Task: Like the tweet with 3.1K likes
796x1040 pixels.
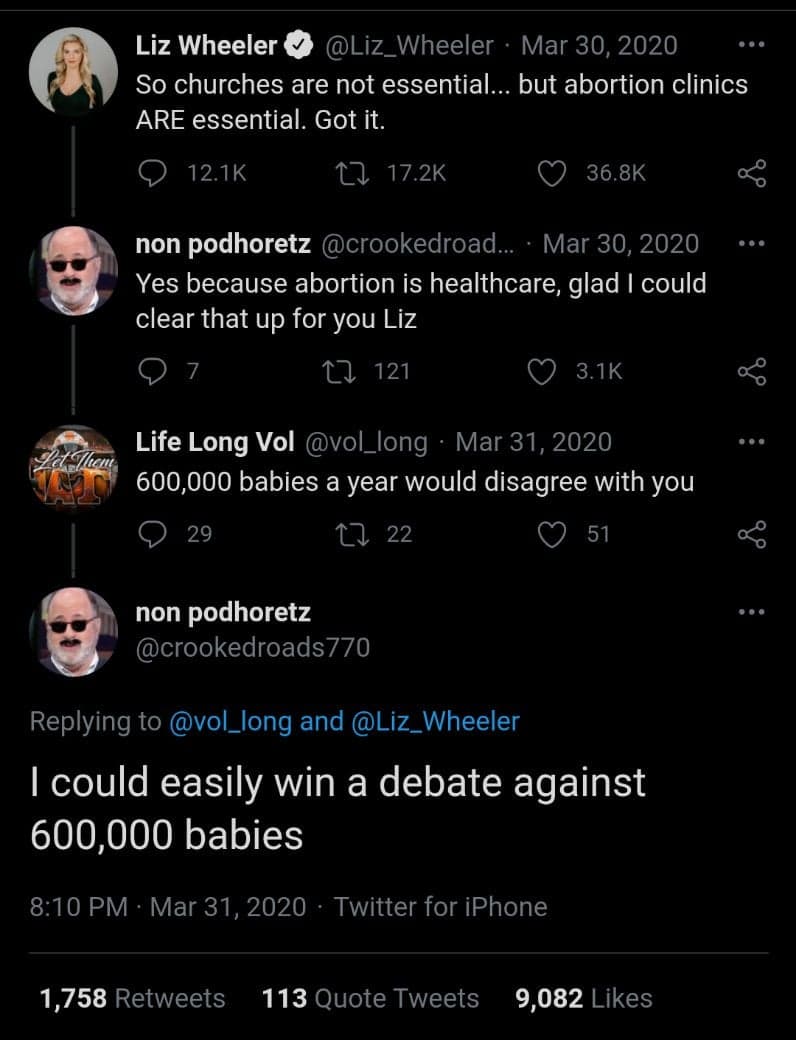Action: coord(541,371)
